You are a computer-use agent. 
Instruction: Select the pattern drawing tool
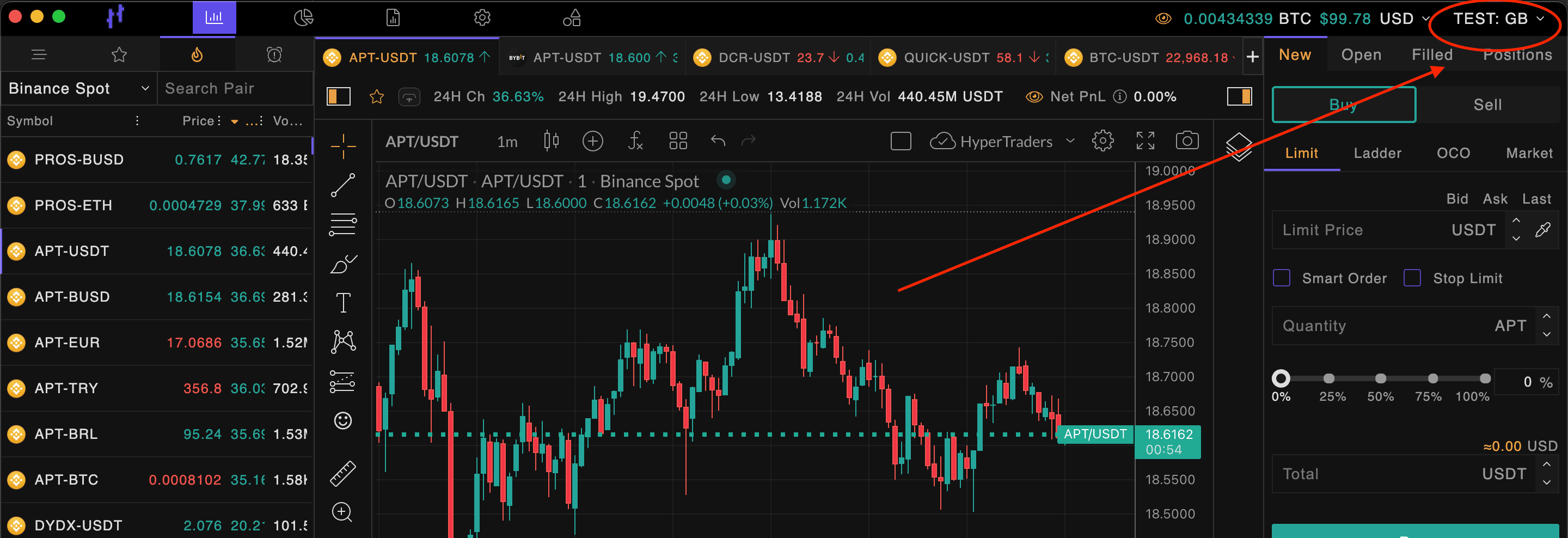tap(344, 341)
